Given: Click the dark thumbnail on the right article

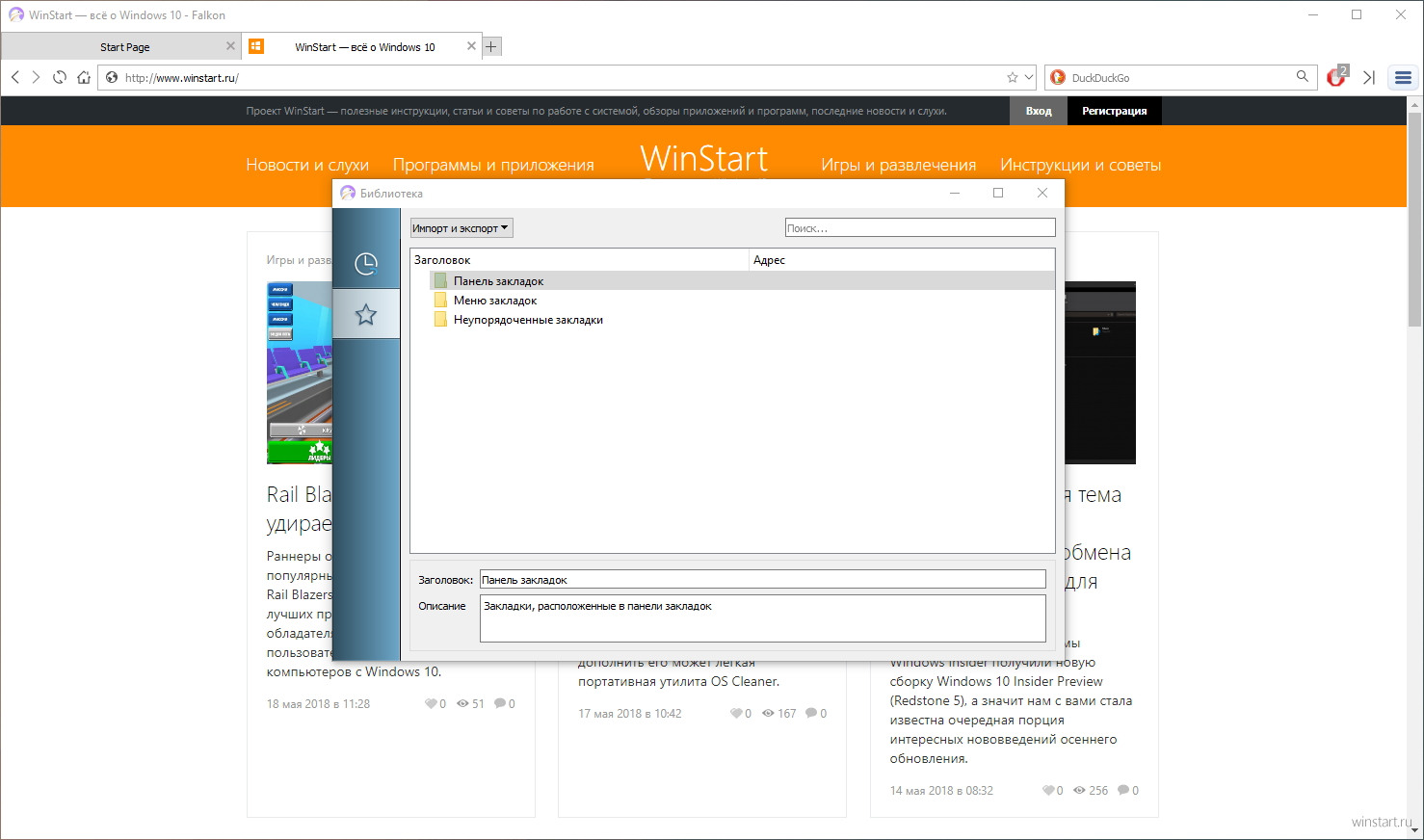Looking at the screenshot, I should coord(1100,372).
